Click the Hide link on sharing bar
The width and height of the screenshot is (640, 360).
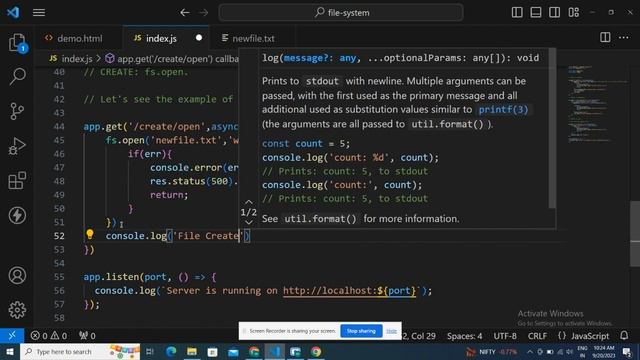(391, 331)
